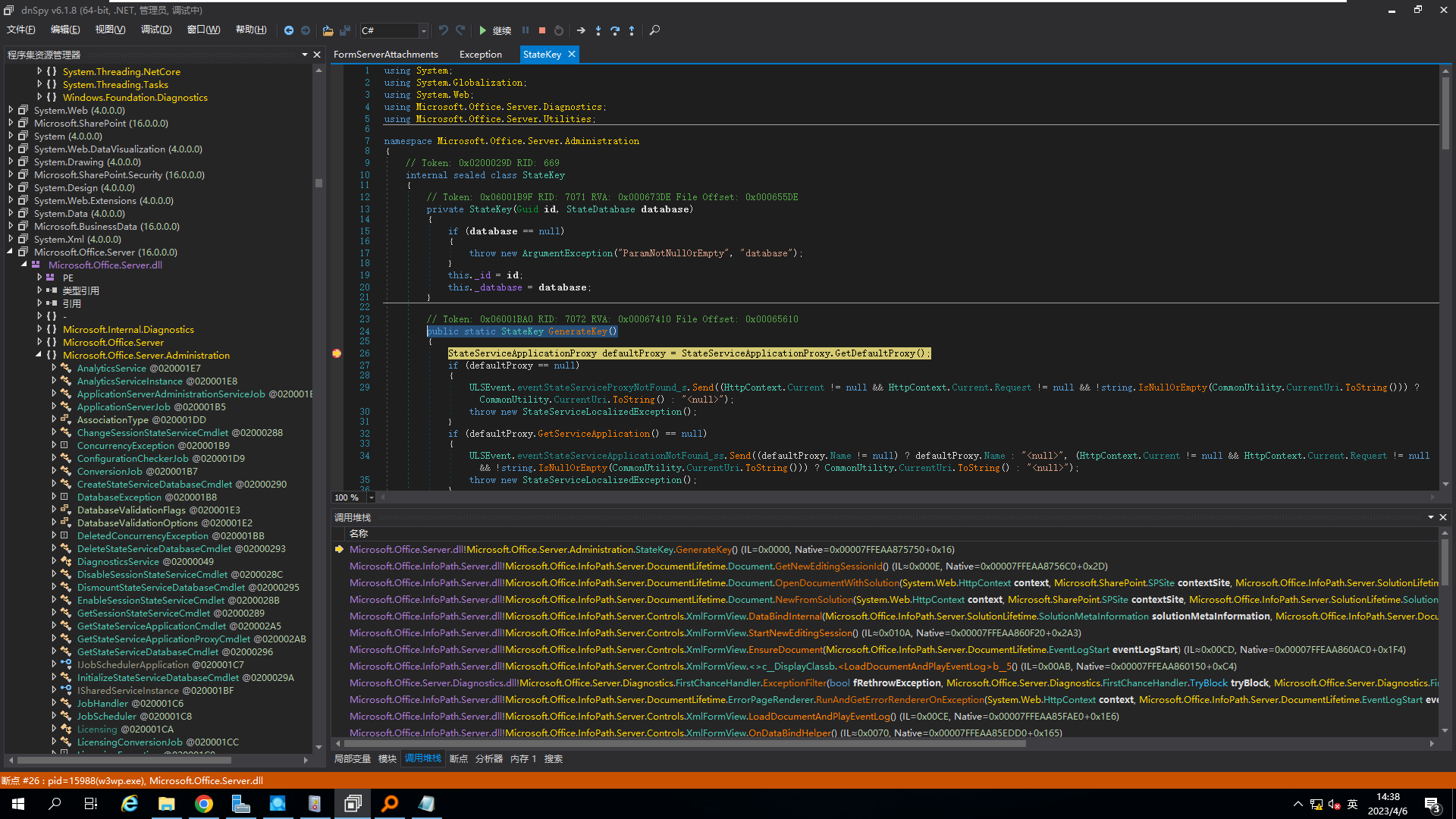Collapse the Microsoft.Office.Server.dll module node

[x=24, y=265]
